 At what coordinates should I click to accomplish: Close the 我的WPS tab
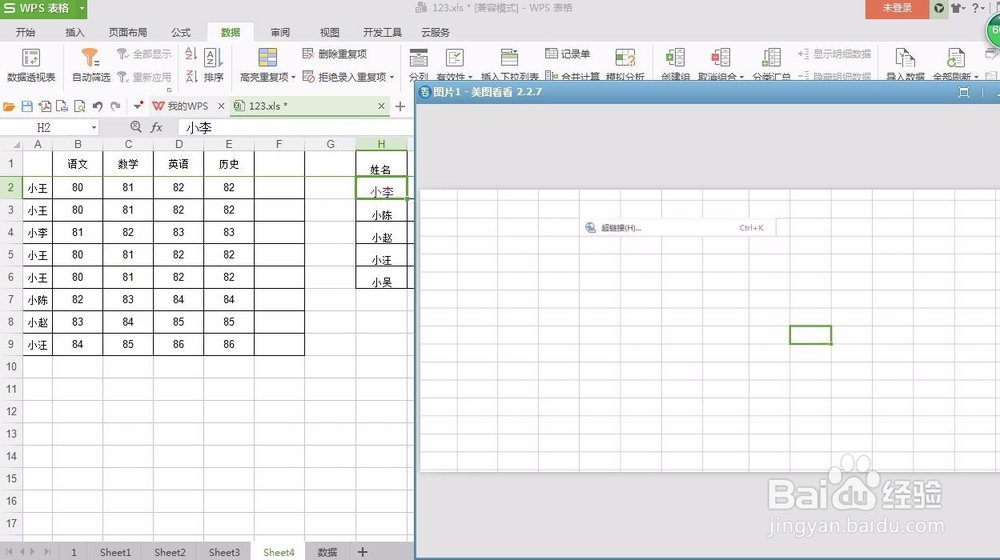[x=221, y=106]
